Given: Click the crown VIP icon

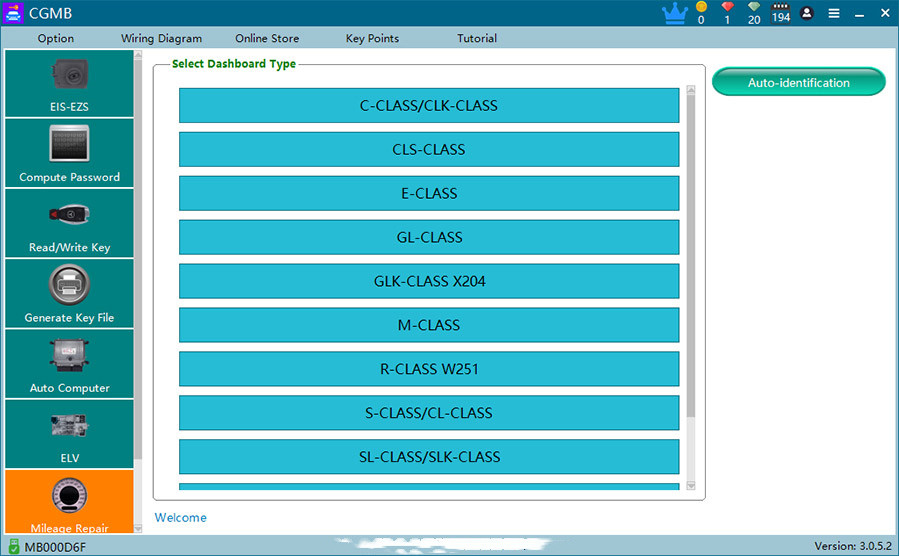Looking at the screenshot, I should click(674, 13).
